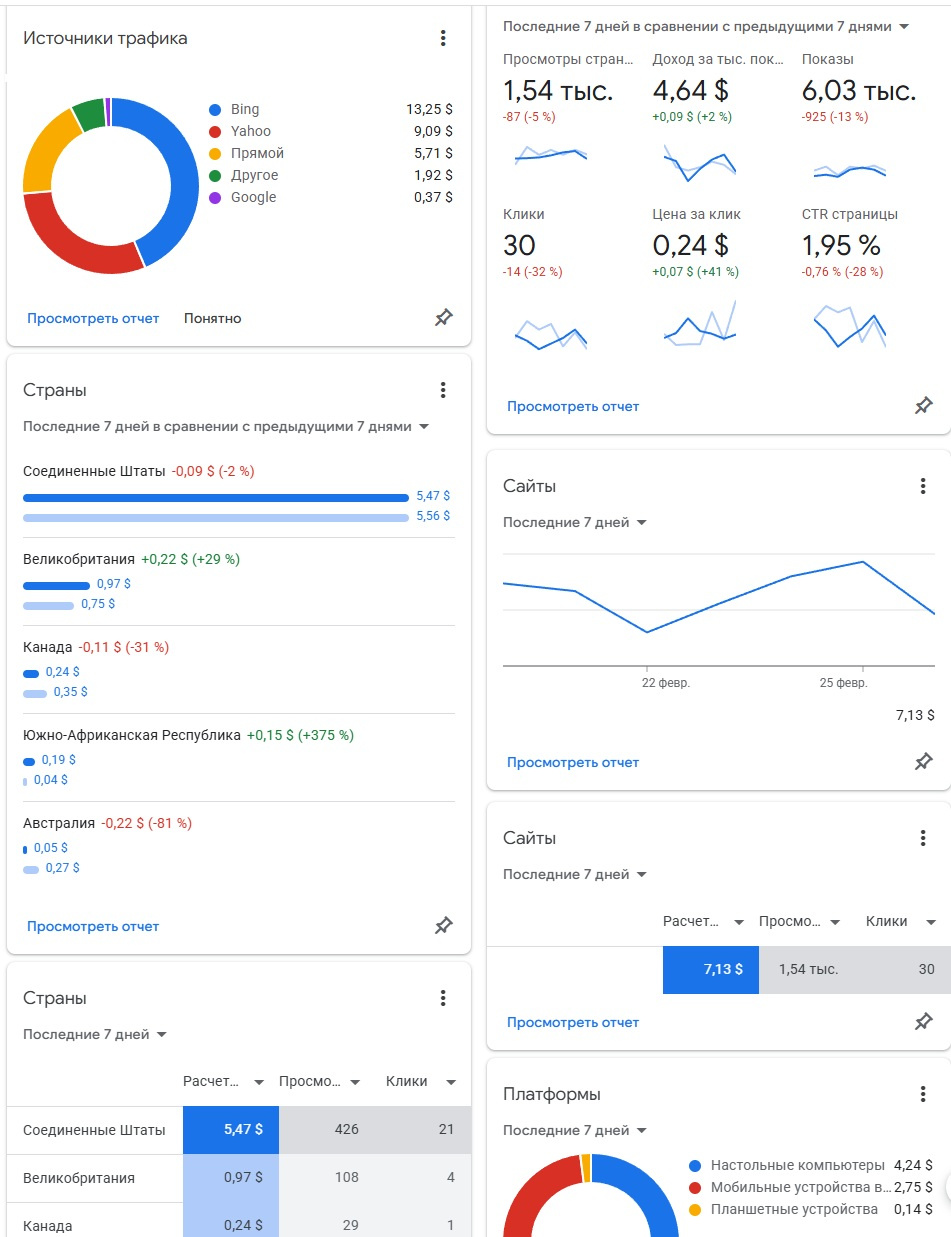Open Последние 7 дней dropdown in Платформы card

575,1130
